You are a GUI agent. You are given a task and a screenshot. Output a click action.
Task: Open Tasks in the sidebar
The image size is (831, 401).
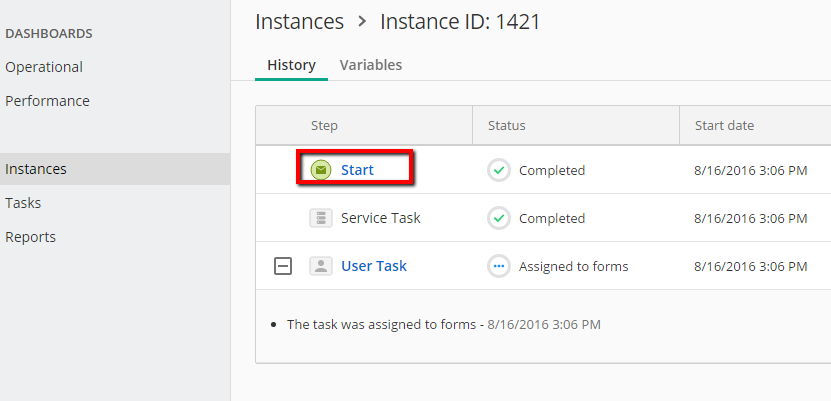[23, 203]
